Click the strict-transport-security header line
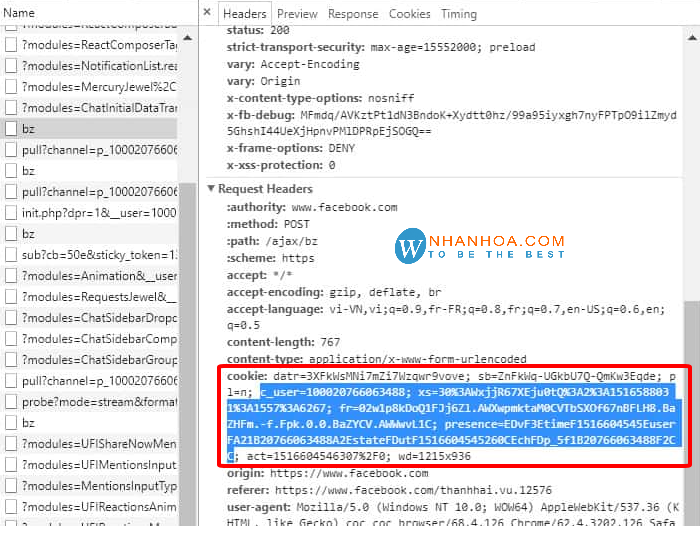The width and height of the screenshot is (700, 537). click(381, 47)
